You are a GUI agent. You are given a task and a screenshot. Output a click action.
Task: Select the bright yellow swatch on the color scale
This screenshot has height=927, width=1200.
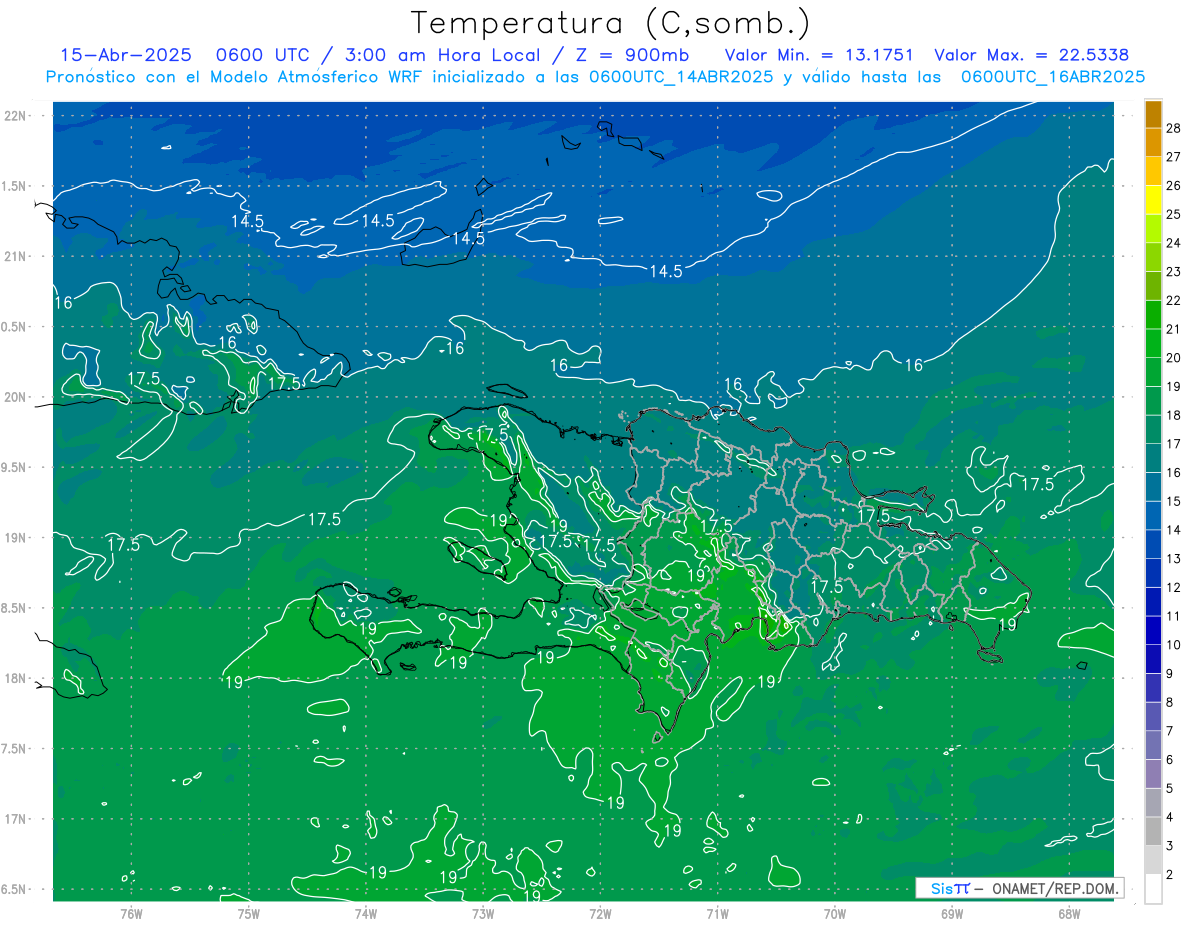point(1153,200)
